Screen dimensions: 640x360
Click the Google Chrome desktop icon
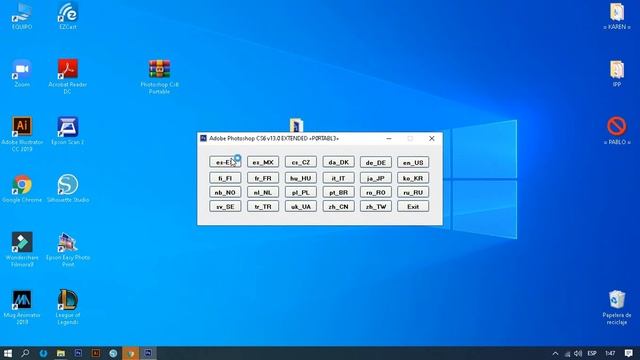[x=22, y=189]
